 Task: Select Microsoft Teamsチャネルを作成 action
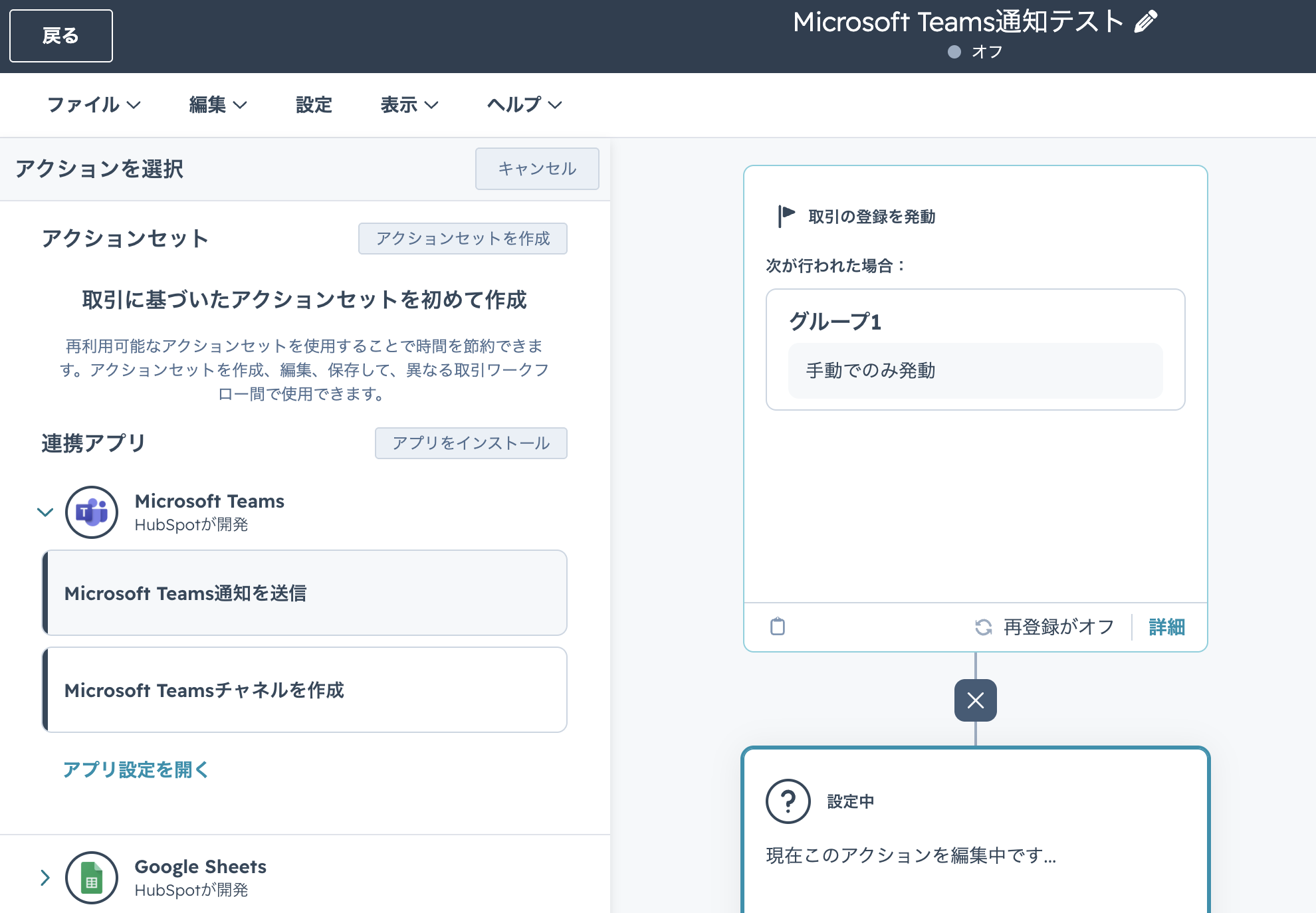click(x=304, y=690)
